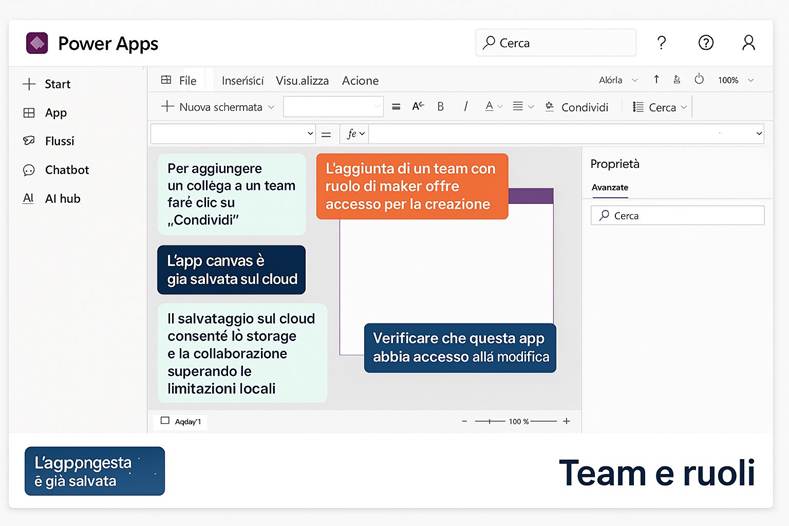This screenshot has width=789, height=526.
Task: Click the text alignment equals icon
Action: tap(396, 107)
